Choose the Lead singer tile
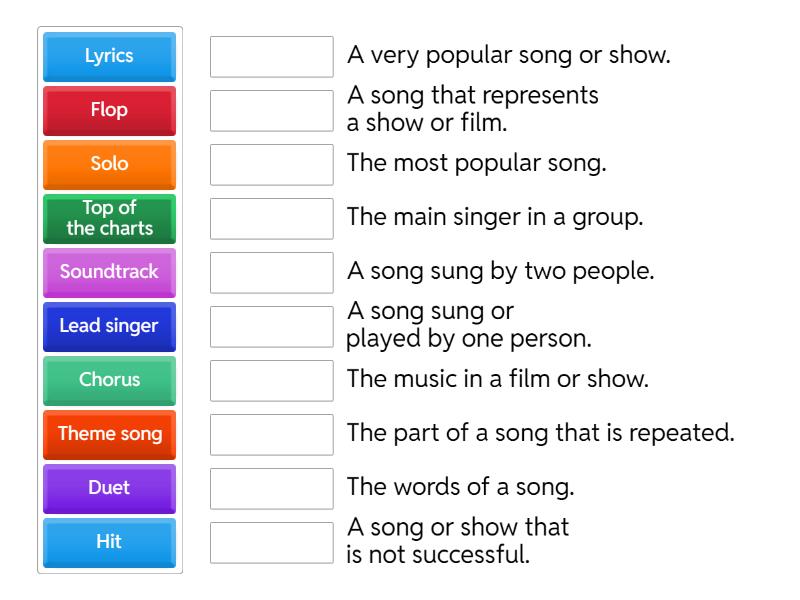Viewport: 800px width, 600px height. click(108, 326)
